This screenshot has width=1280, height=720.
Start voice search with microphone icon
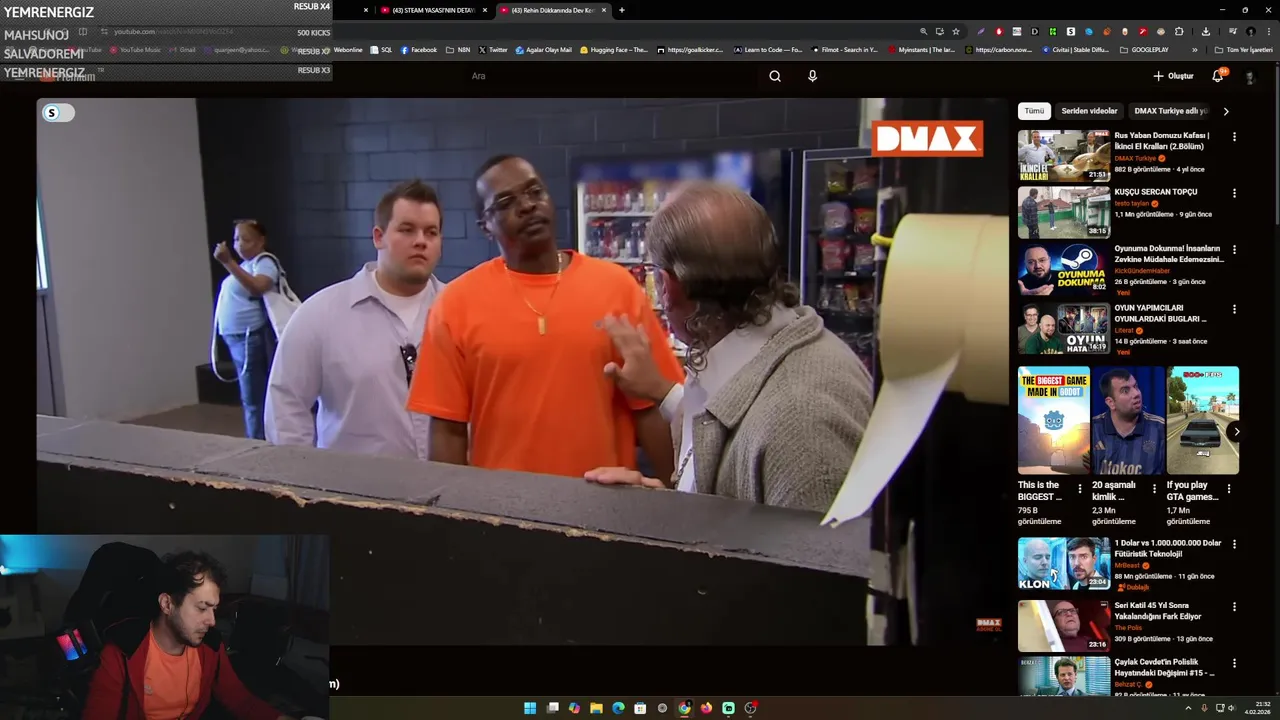[812, 76]
